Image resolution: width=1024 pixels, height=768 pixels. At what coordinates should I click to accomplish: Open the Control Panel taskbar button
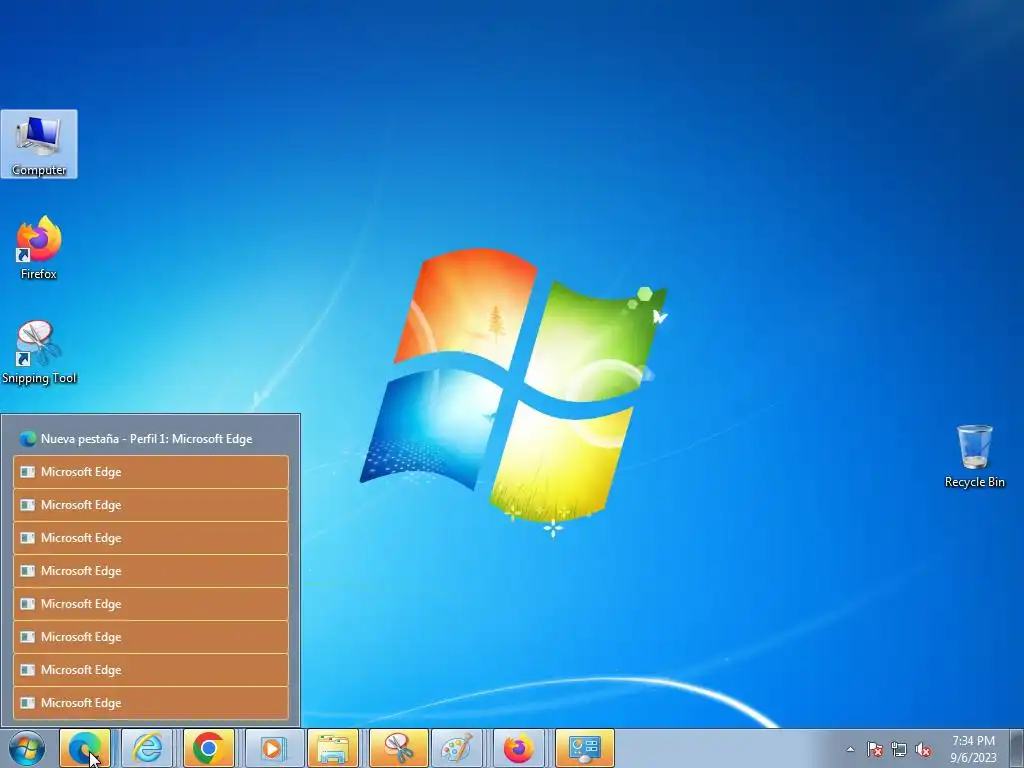(584, 748)
